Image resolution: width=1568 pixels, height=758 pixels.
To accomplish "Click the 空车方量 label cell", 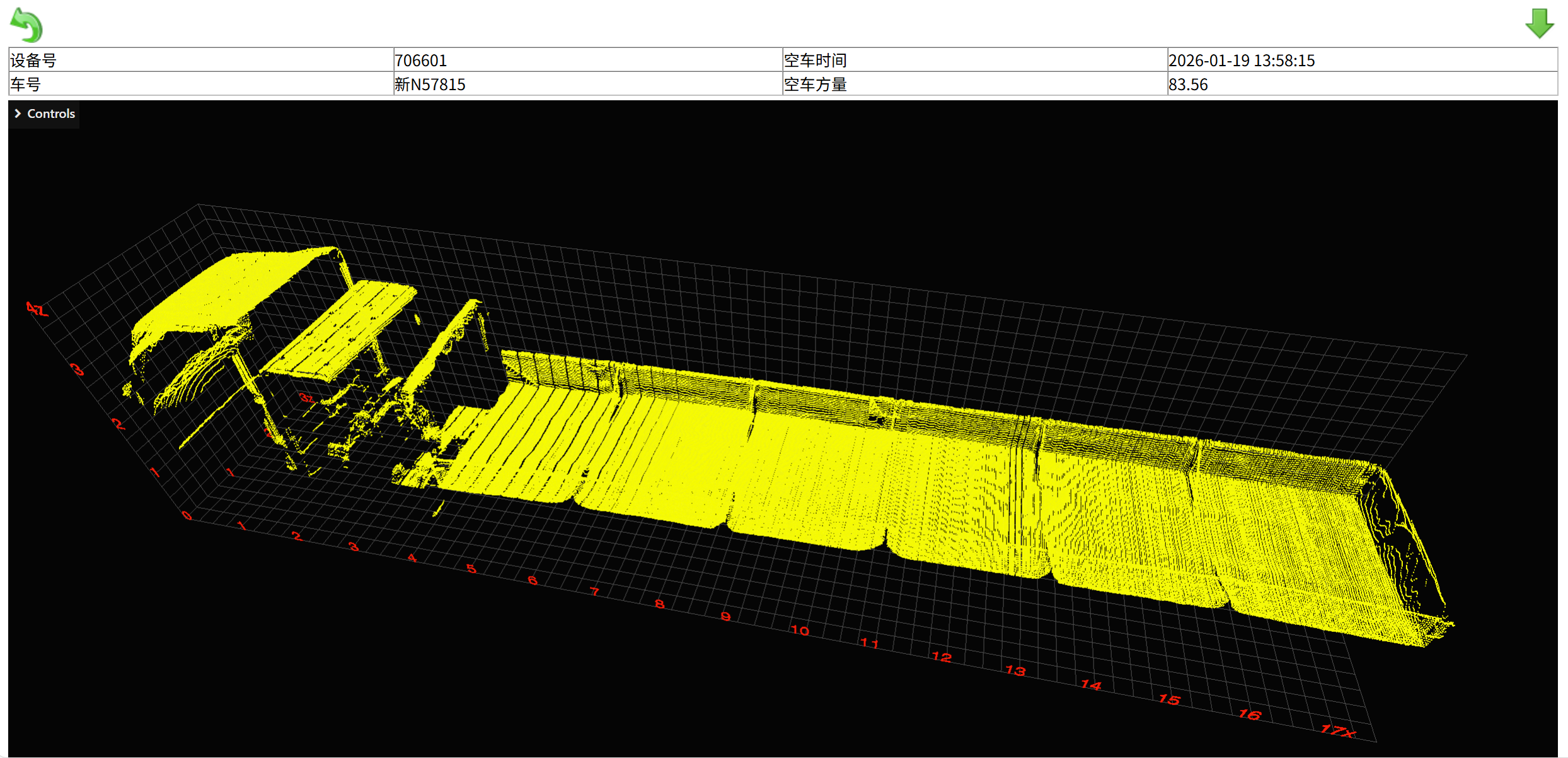I will (x=815, y=85).
